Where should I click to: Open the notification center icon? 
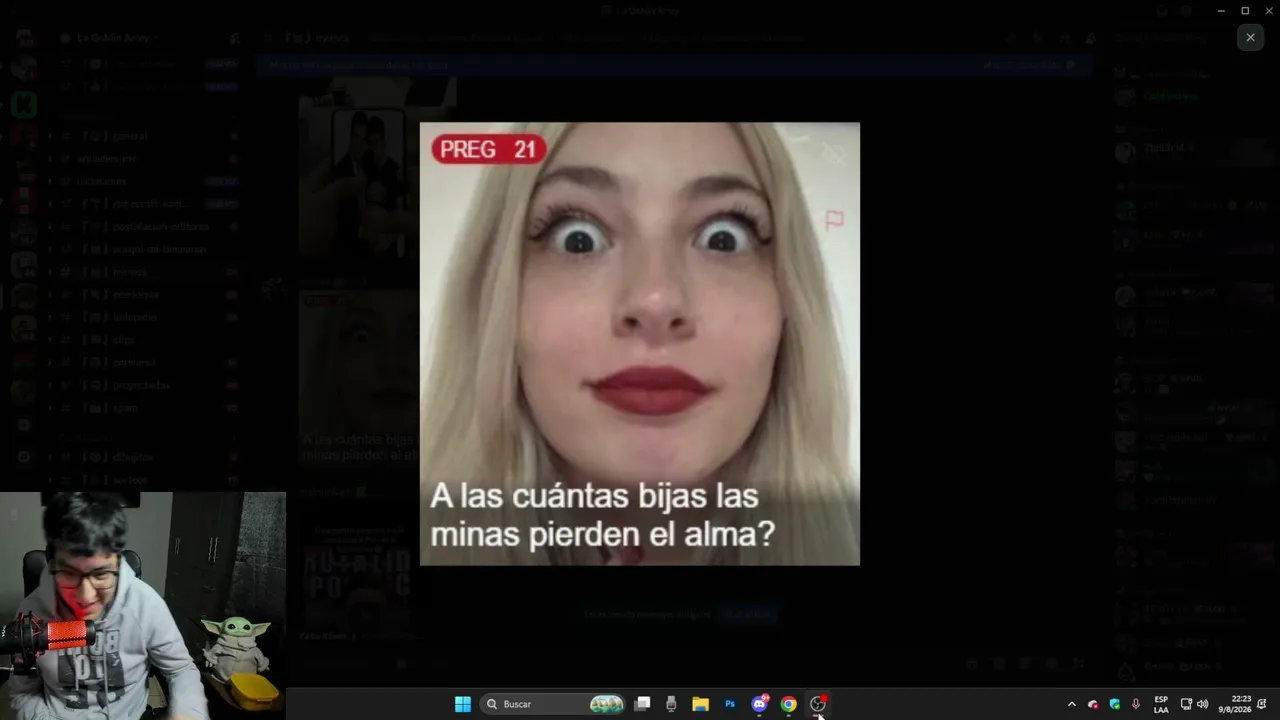pyautogui.click(x=1263, y=704)
